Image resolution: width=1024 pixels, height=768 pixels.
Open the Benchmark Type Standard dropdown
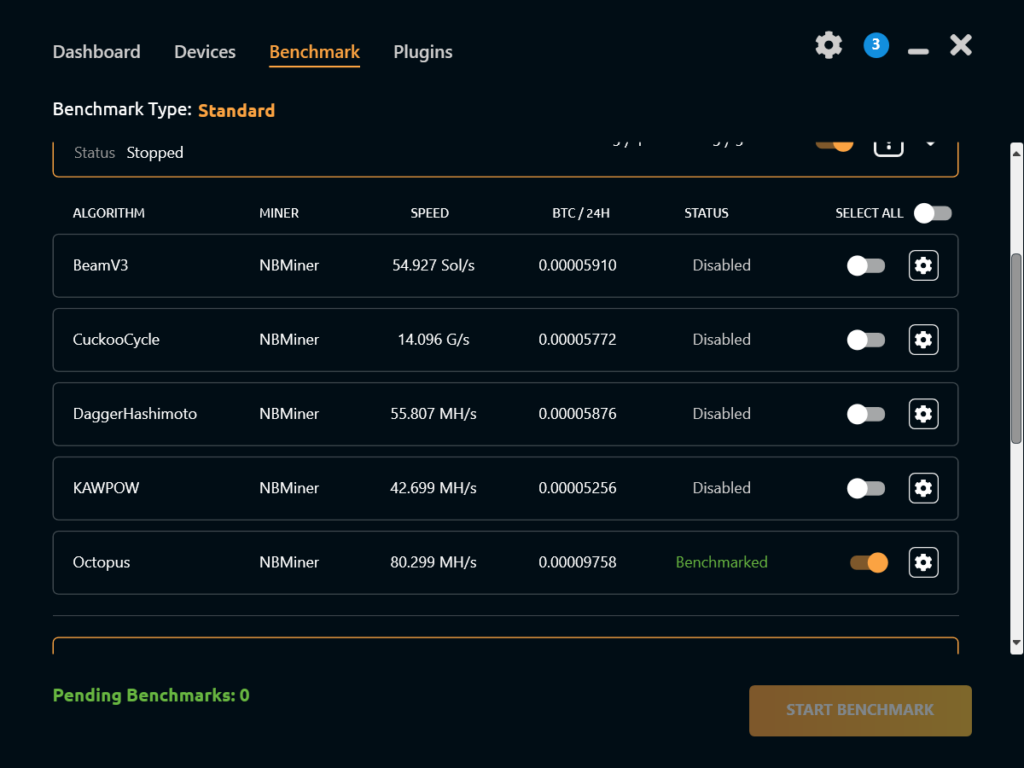(x=236, y=110)
